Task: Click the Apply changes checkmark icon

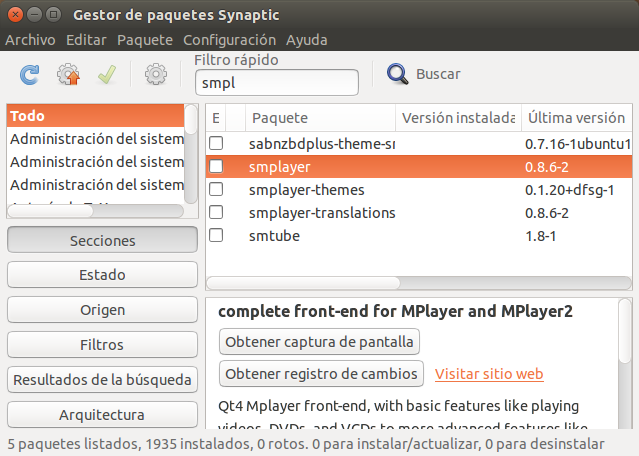Action: 107,75
